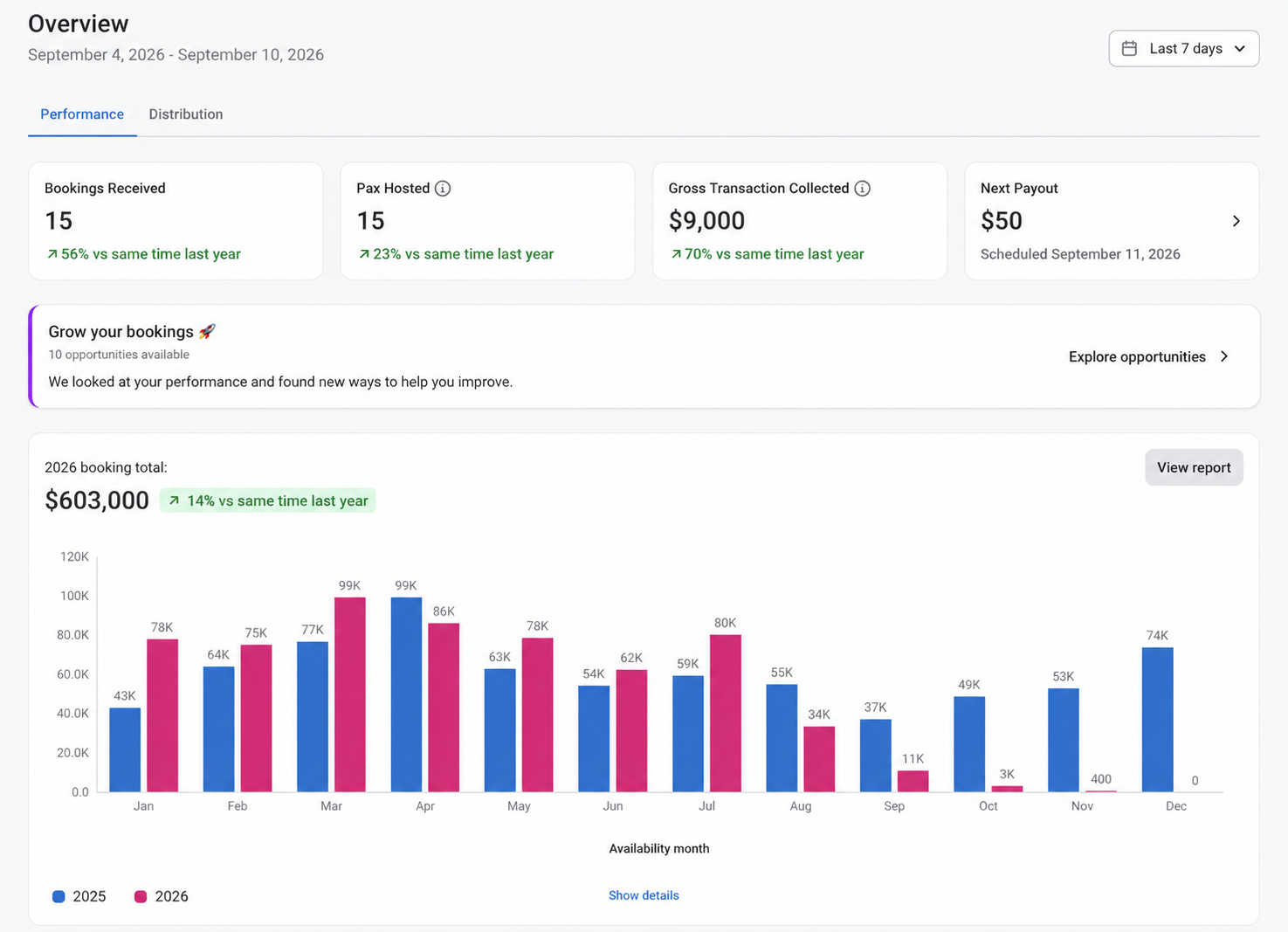Viewport: 1288px width, 932px height.
Task: Click the blue 2025 October bar labeled 49K
Action: [969, 744]
